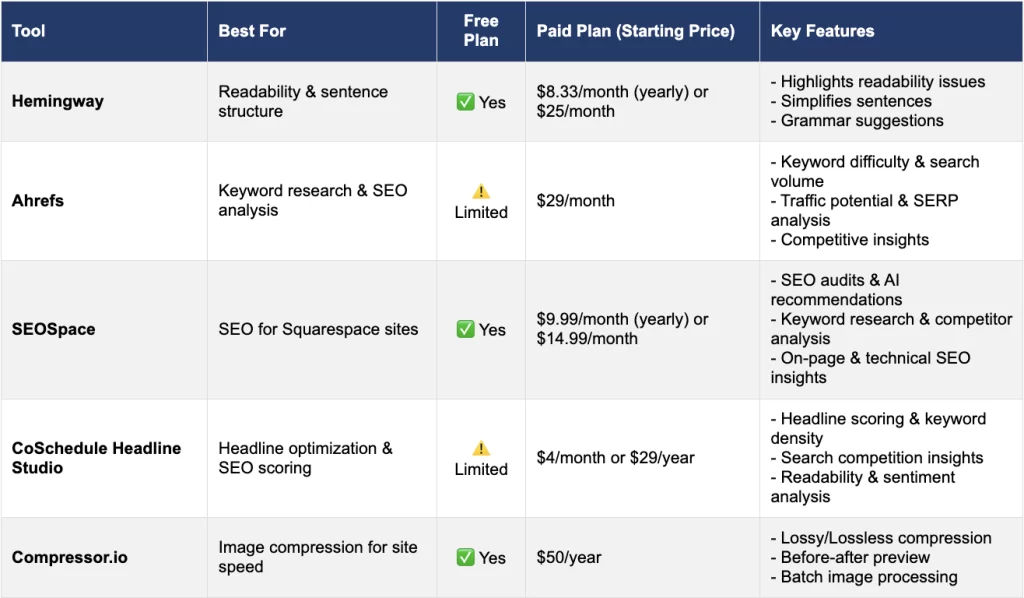The width and height of the screenshot is (1024, 598).
Task: Click the Best For column header
Action: [x=252, y=31]
